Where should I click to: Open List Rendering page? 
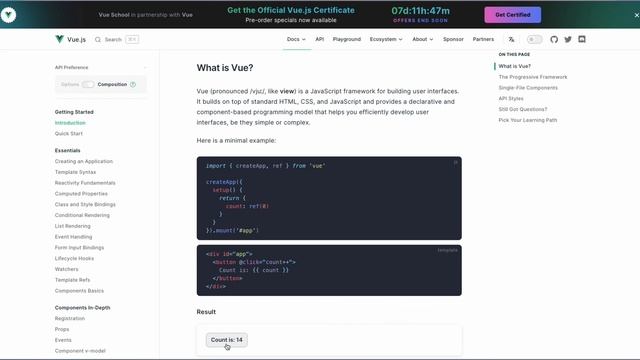[73, 226]
